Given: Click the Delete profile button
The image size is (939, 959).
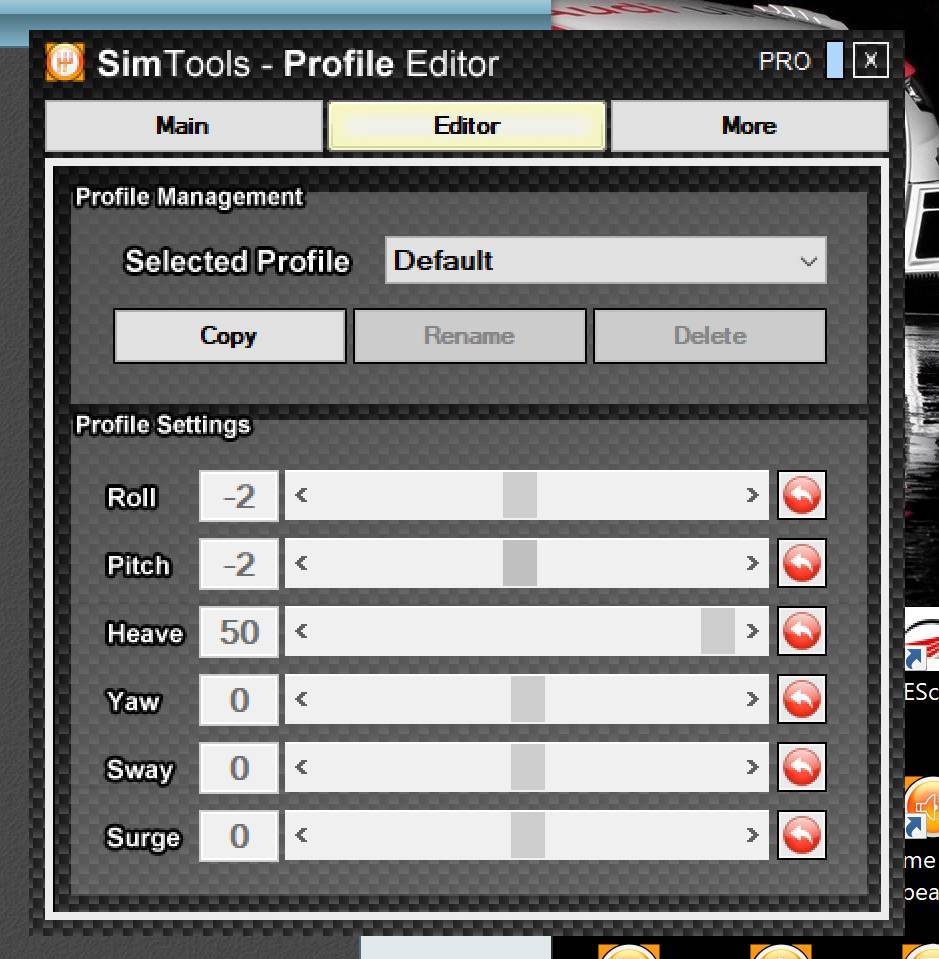Looking at the screenshot, I should click(710, 336).
